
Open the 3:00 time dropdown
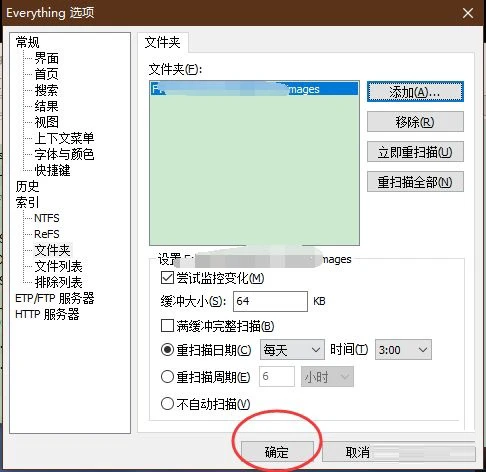click(403, 350)
